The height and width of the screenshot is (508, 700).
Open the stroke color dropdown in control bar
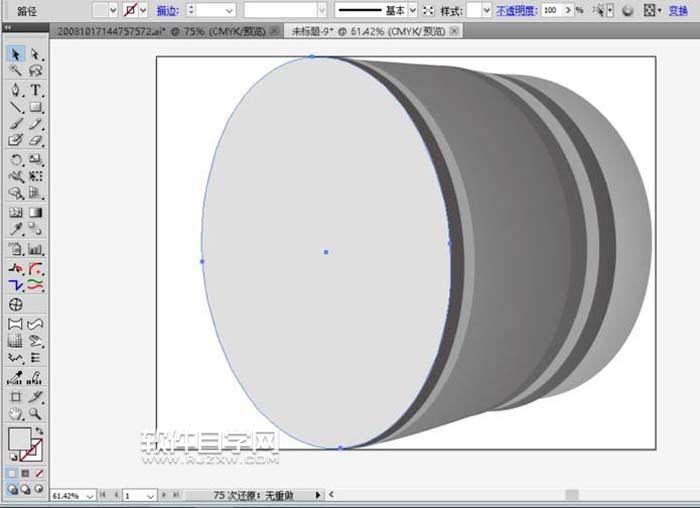pyautogui.click(x=143, y=10)
